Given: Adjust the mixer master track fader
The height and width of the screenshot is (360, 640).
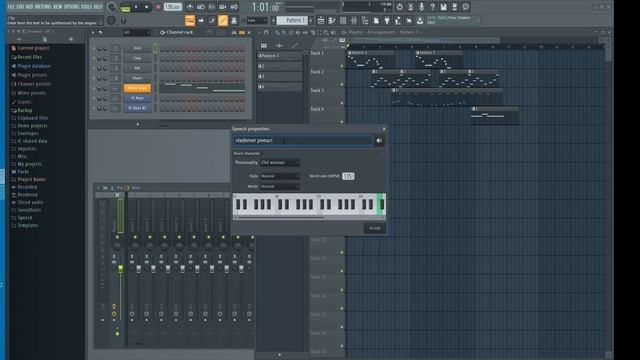Looking at the screenshot, I should point(121,269).
